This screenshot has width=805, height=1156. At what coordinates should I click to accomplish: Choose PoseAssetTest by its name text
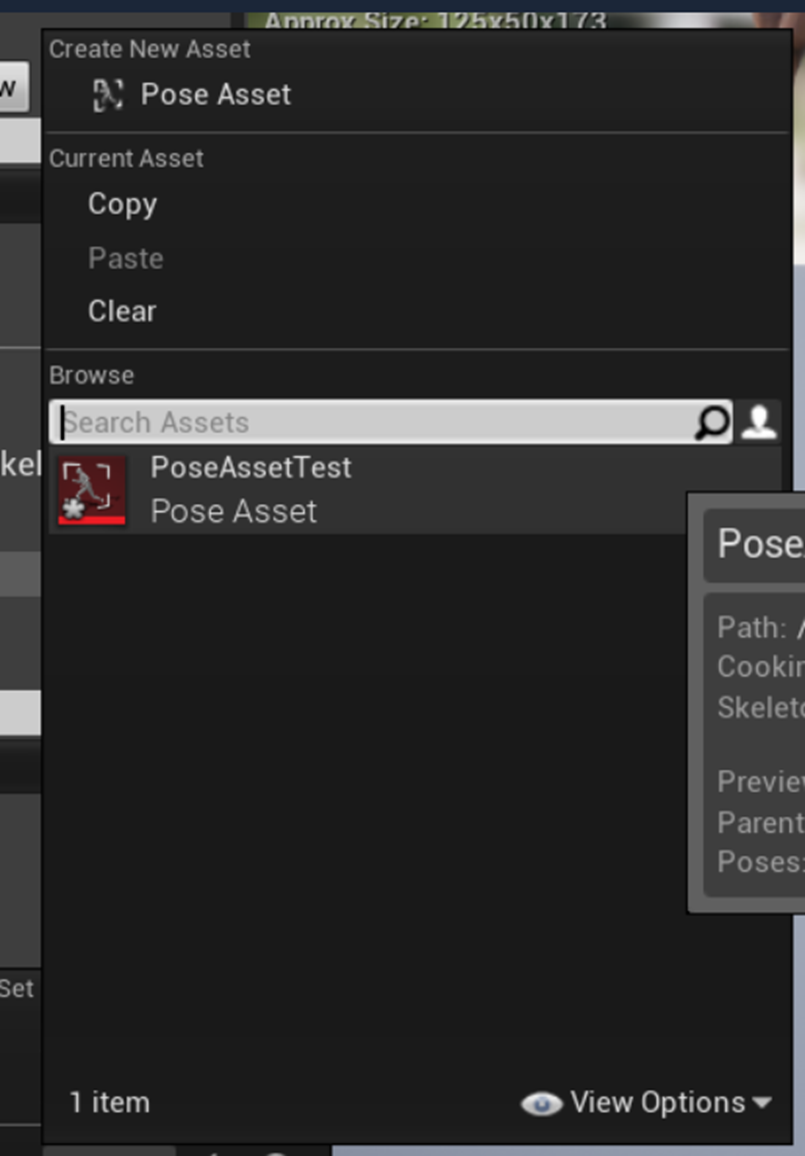tap(251, 467)
